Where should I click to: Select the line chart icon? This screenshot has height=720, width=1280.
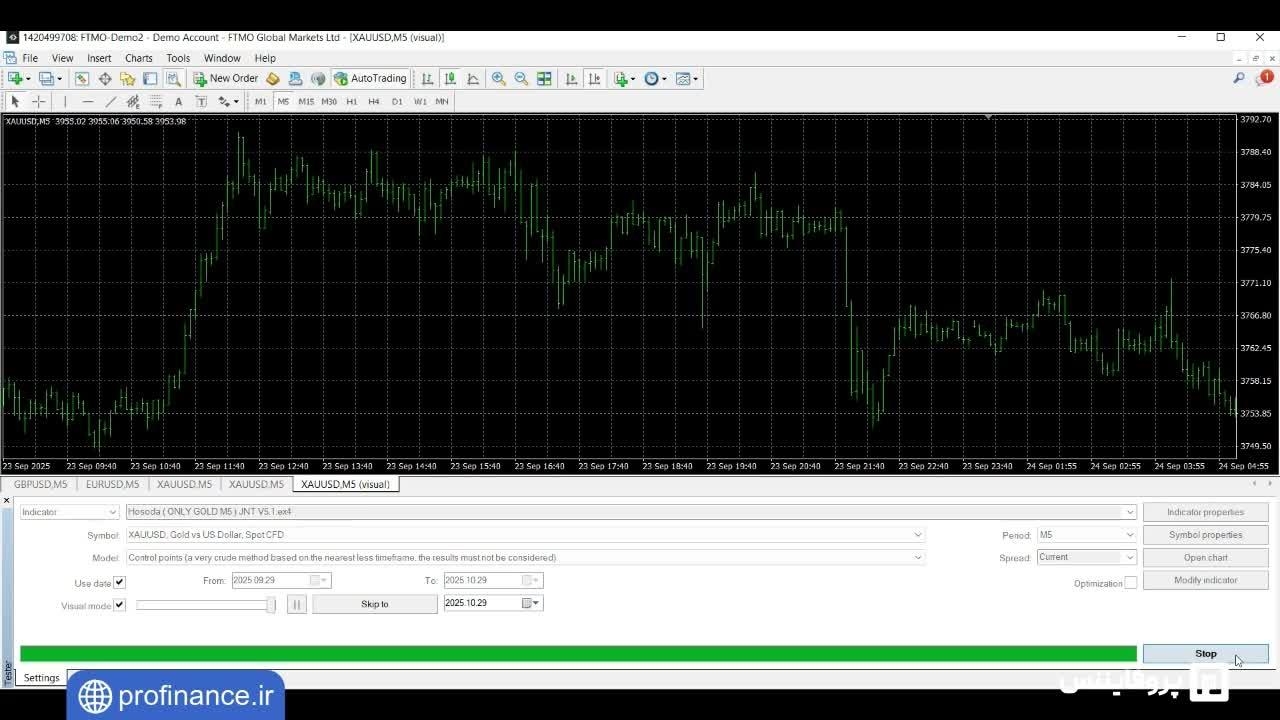pos(473,78)
